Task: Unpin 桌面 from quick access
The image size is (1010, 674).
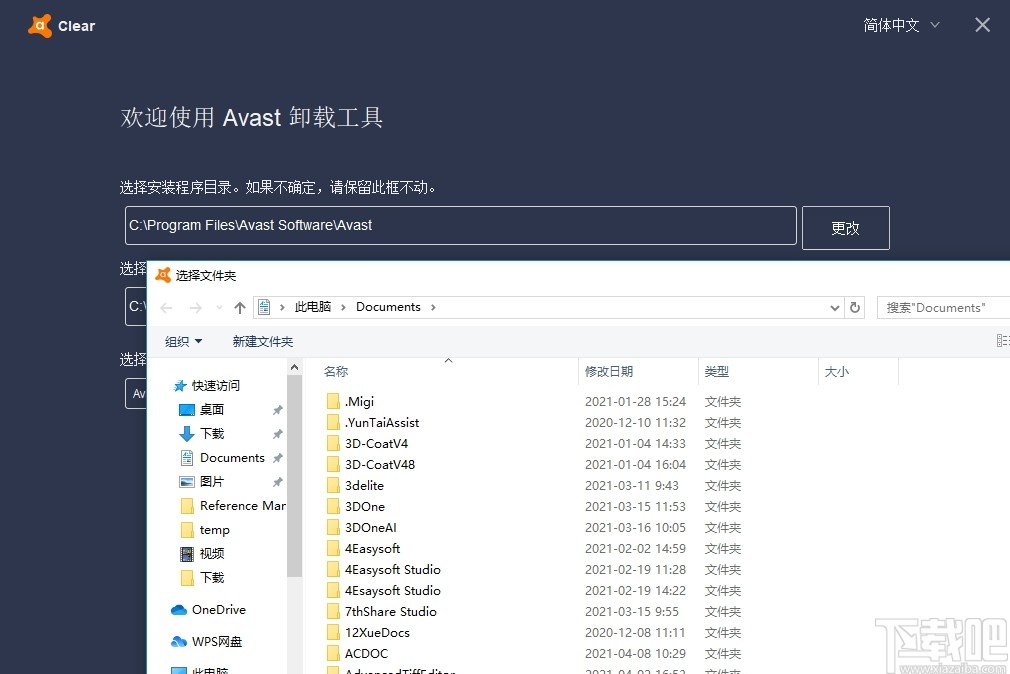Action: pos(277,409)
